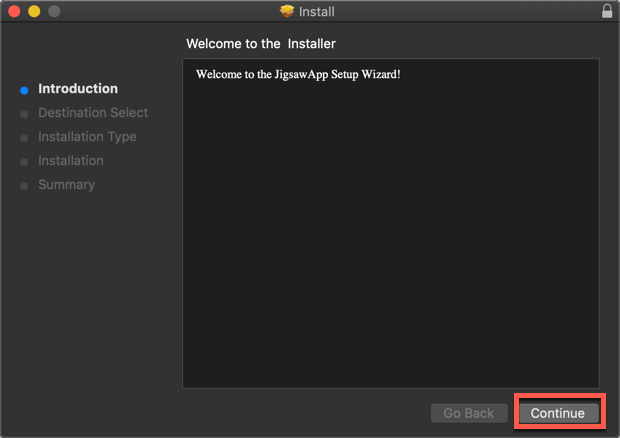Screen dimensions: 620x438
Task: Click the gray disabled zoom window button
Action: coord(54,12)
